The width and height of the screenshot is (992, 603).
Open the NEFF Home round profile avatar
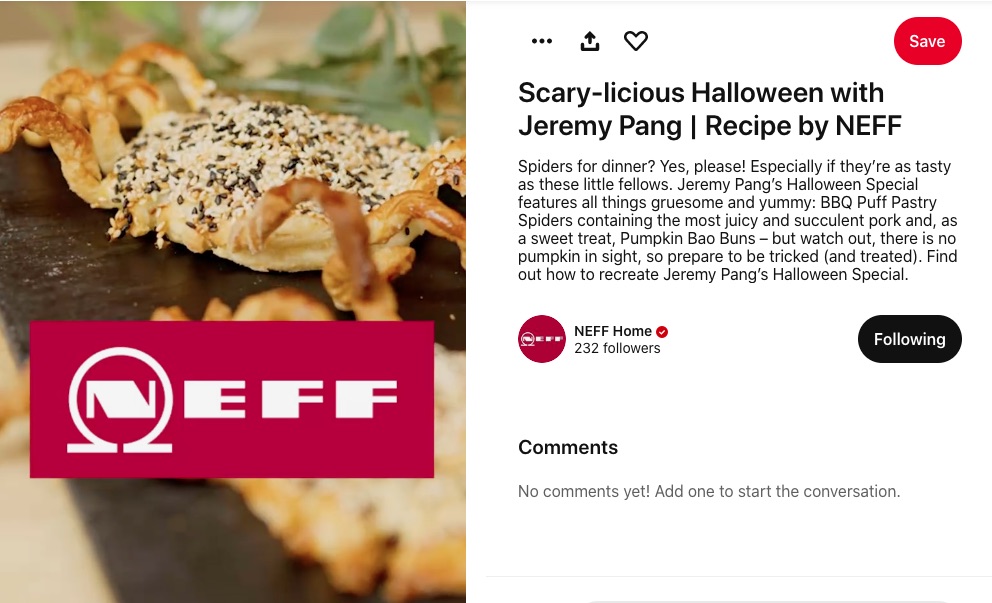(542, 339)
